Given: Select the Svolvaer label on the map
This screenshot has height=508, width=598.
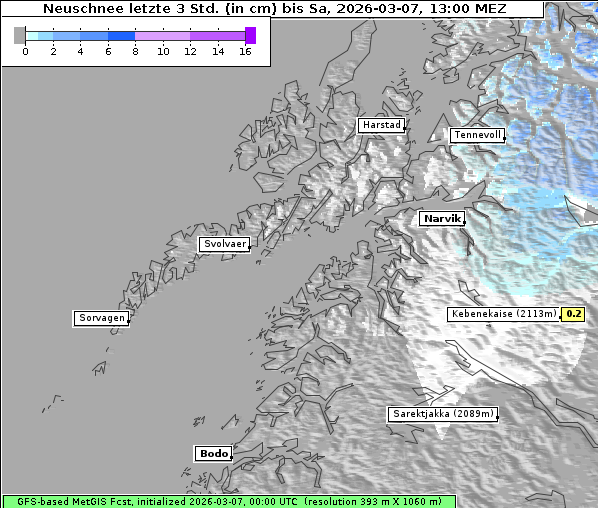Looking at the screenshot, I should tap(225, 244).
